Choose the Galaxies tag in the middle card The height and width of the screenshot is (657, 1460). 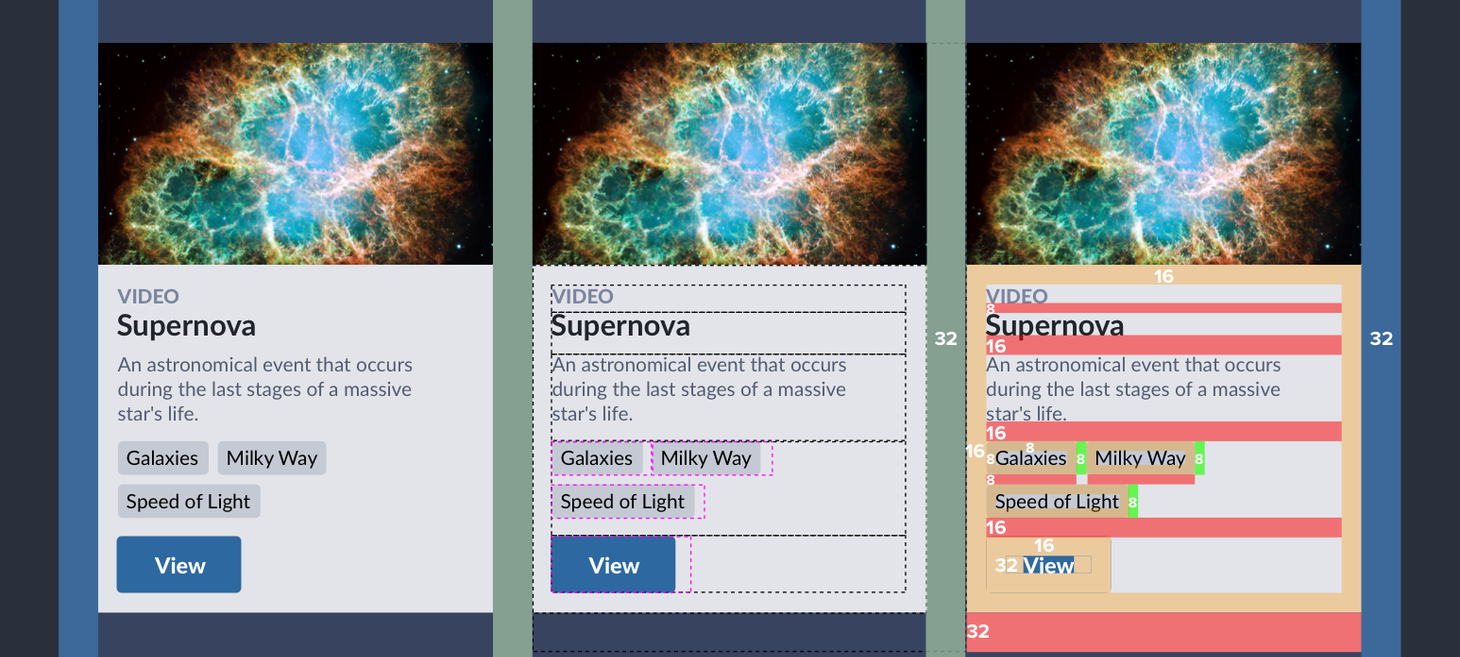pyautogui.click(x=597, y=458)
